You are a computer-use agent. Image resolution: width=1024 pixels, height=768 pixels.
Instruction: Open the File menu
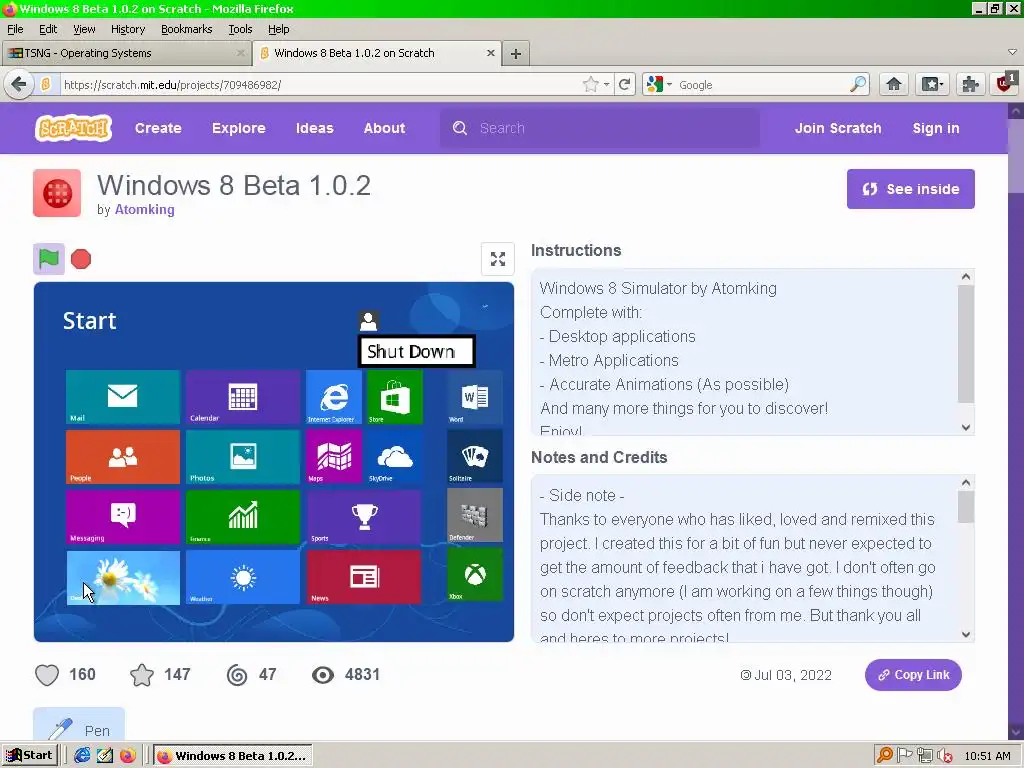click(15, 29)
